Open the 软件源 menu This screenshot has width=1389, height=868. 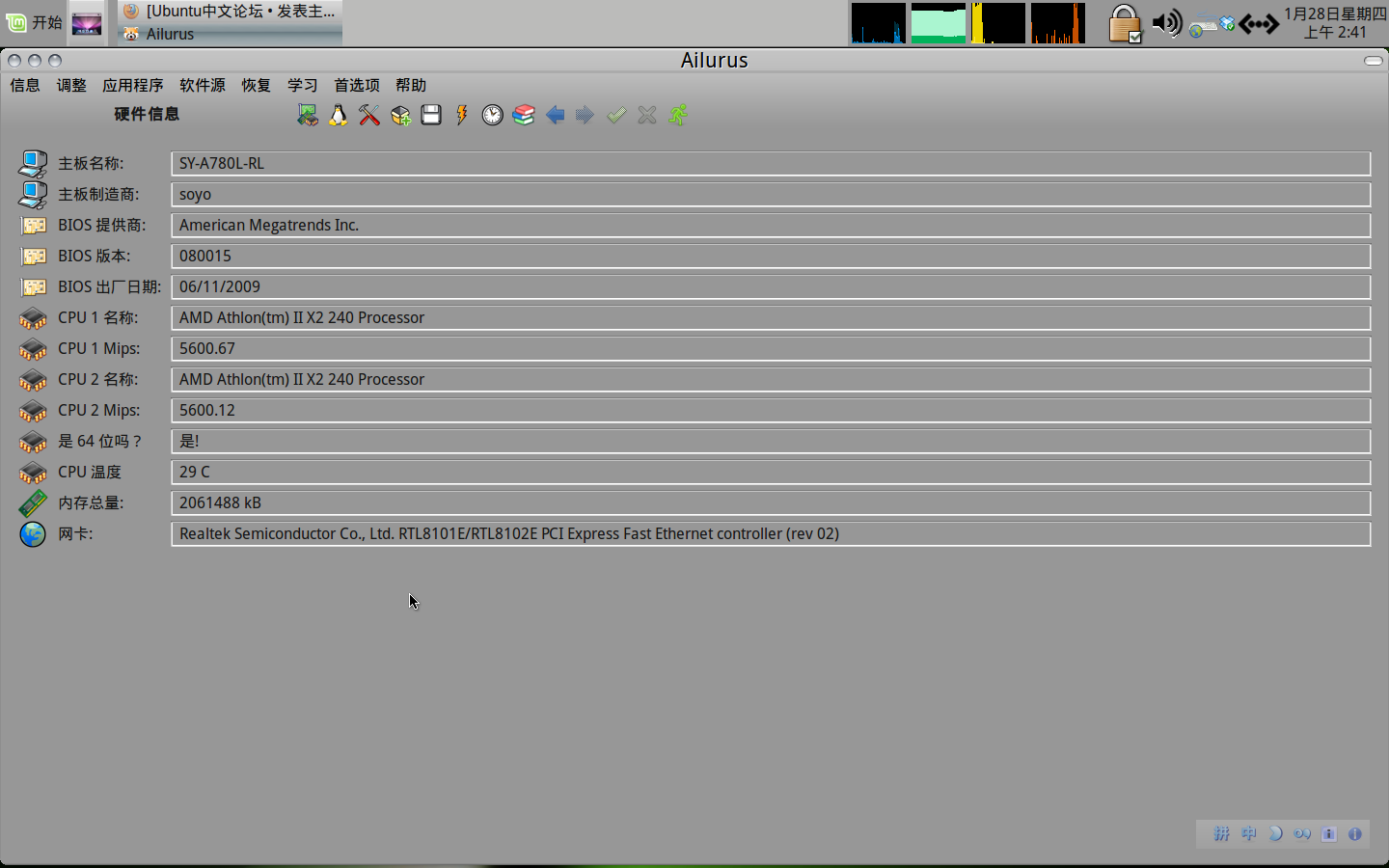coord(203,85)
